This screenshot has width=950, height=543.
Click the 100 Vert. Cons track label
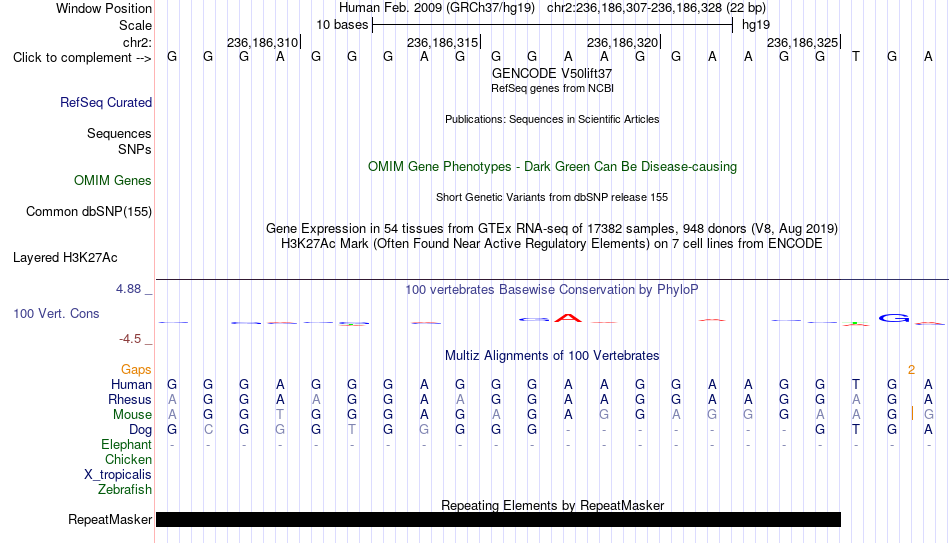[x=56, y=313]
